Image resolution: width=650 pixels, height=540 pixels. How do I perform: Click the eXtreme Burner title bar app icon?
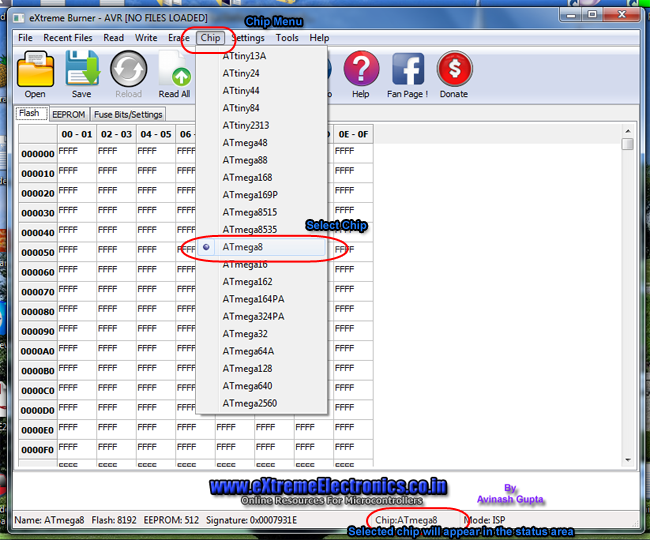(x=18, y=18)
